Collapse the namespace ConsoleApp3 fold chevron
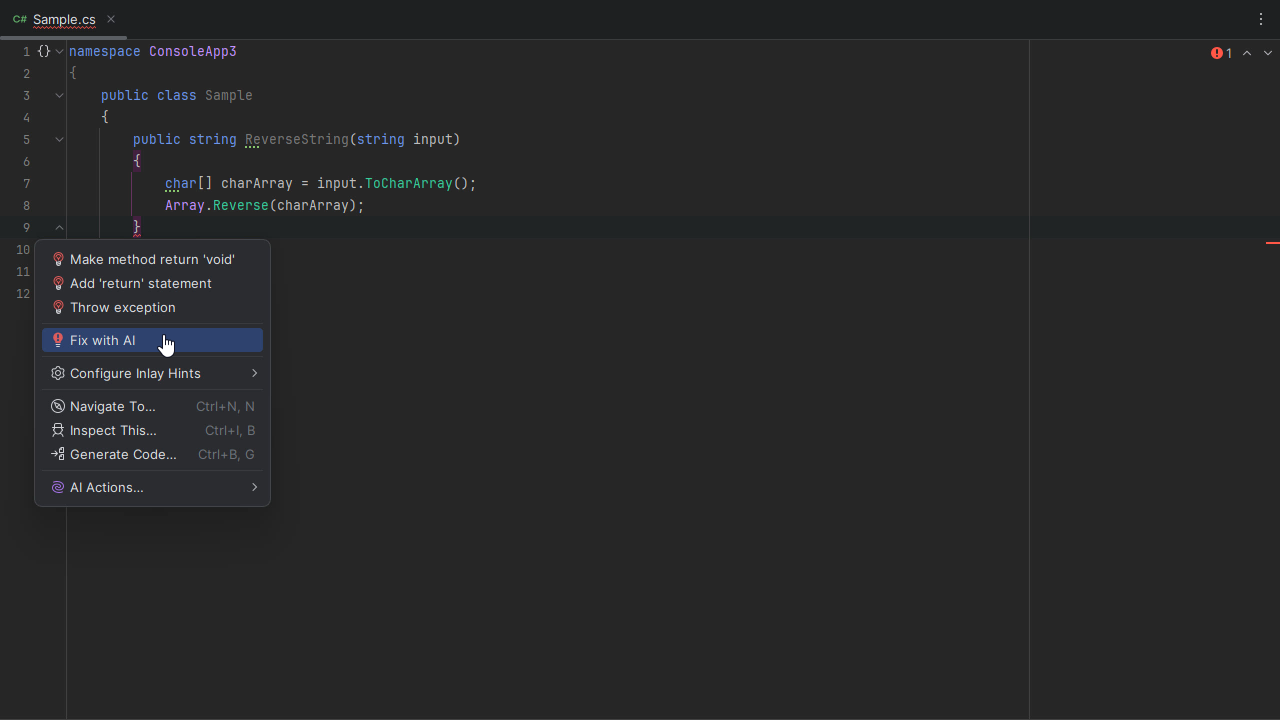Image resolution: width=1280 pixels, height=720 pixels. (60, 51)
